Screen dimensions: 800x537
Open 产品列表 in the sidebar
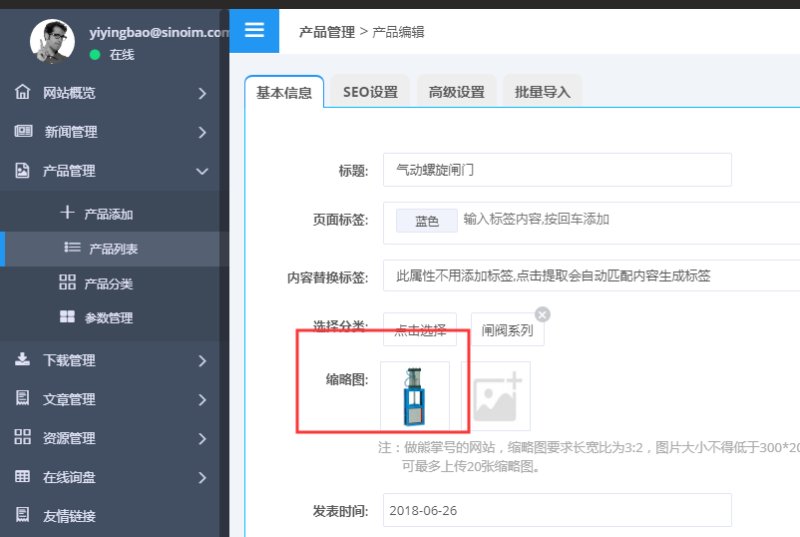point(113,249)
